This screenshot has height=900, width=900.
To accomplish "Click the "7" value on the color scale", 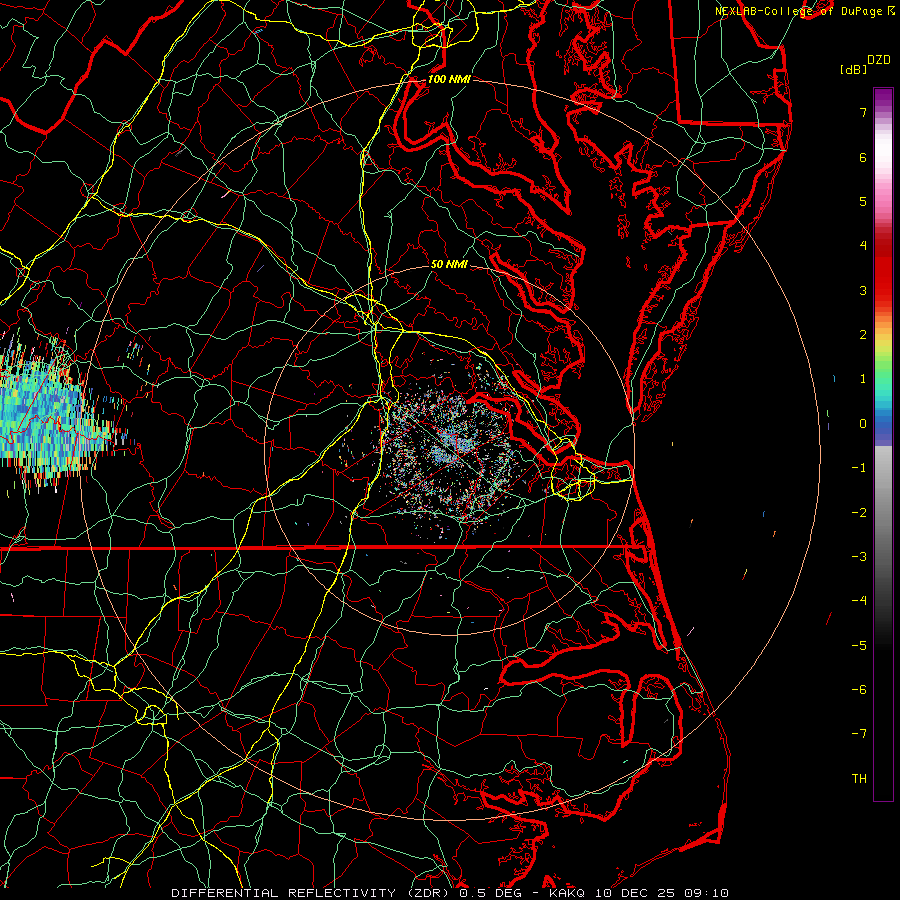I will pos(863,112).
